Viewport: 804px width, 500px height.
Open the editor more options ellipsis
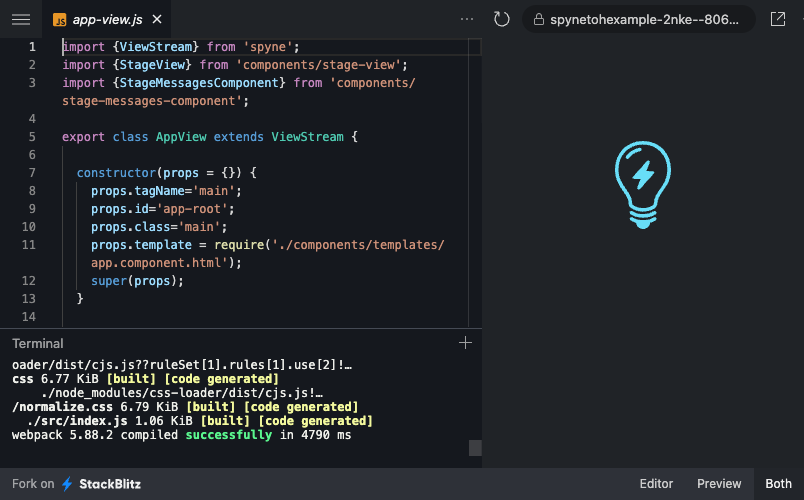point(467,19)
